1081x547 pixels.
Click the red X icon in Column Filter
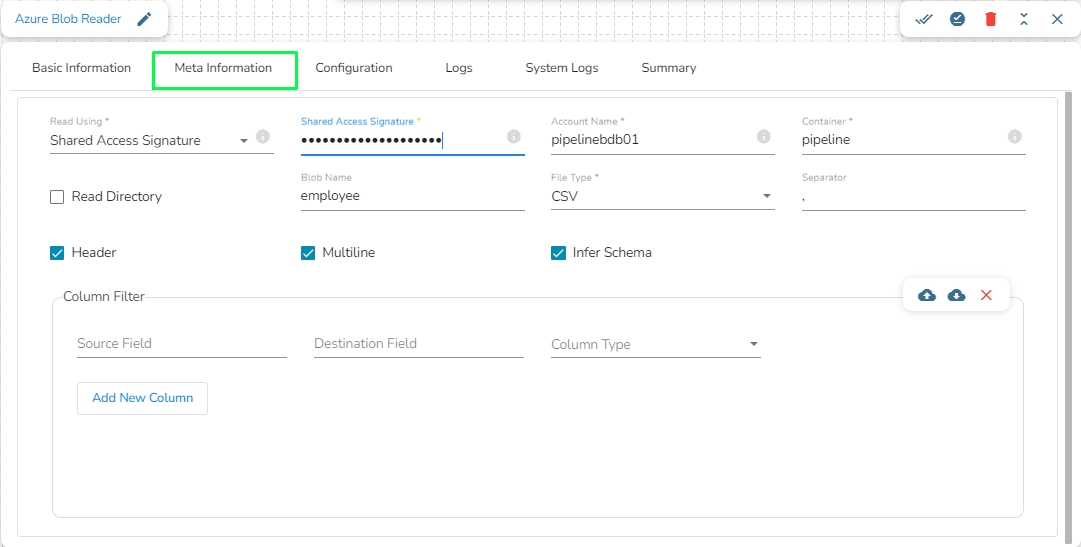coord(987,295)
